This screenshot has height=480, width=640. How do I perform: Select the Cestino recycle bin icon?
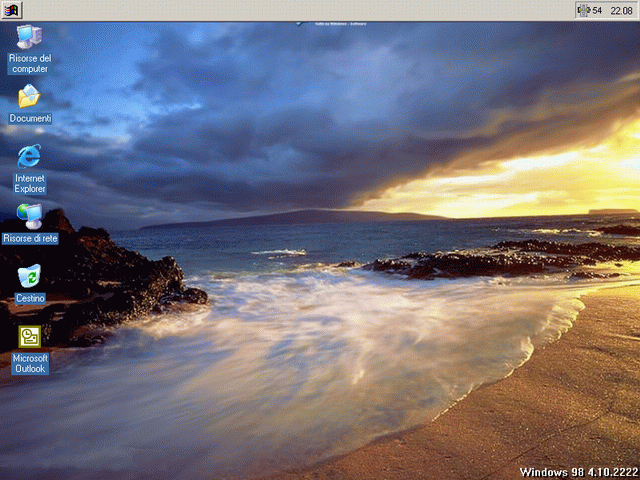point(29,276)
